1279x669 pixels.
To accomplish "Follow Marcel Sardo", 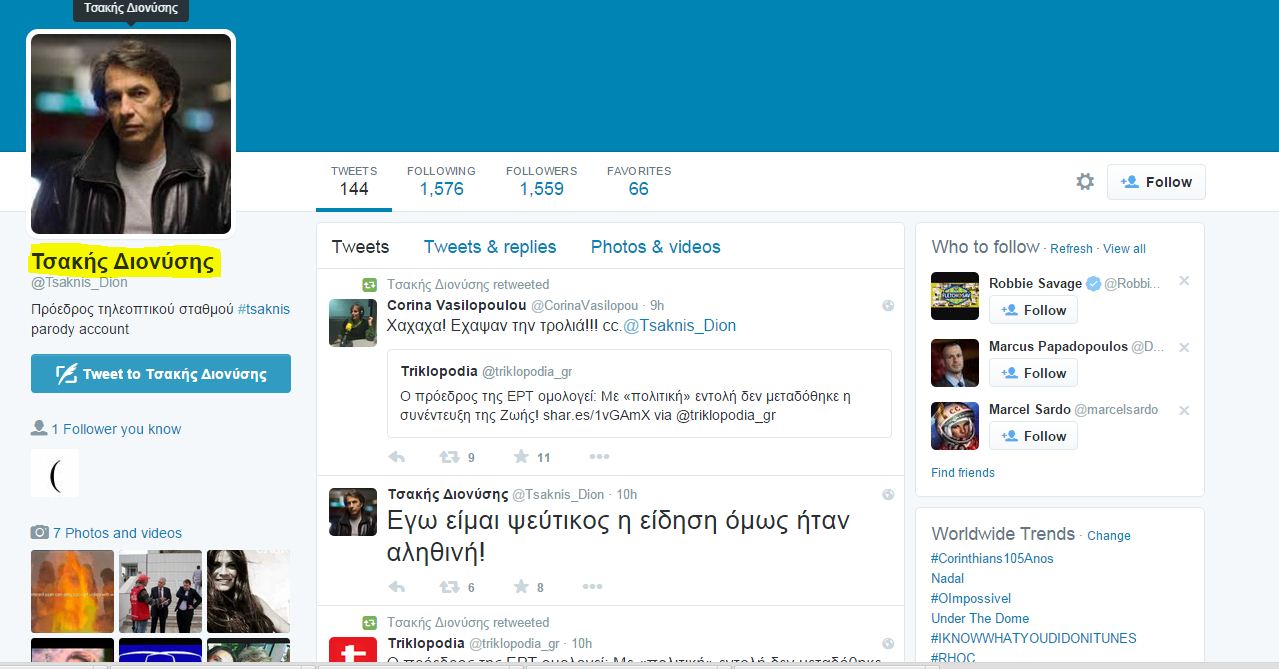I will click(x=1033, y=436).
